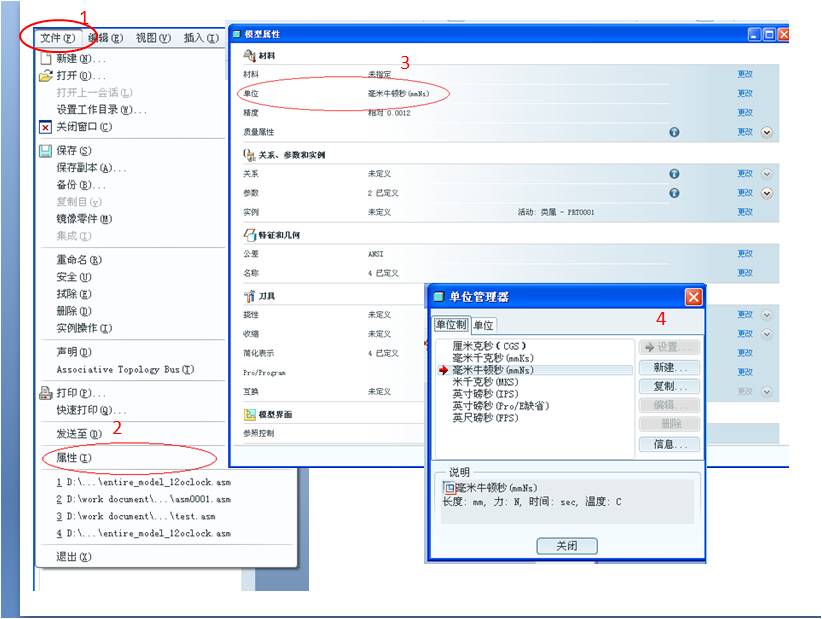This screenshot has width=822, height=619.
Task: Select 米千克秒 (MKS) unit system
Action: tap(485, 382)
